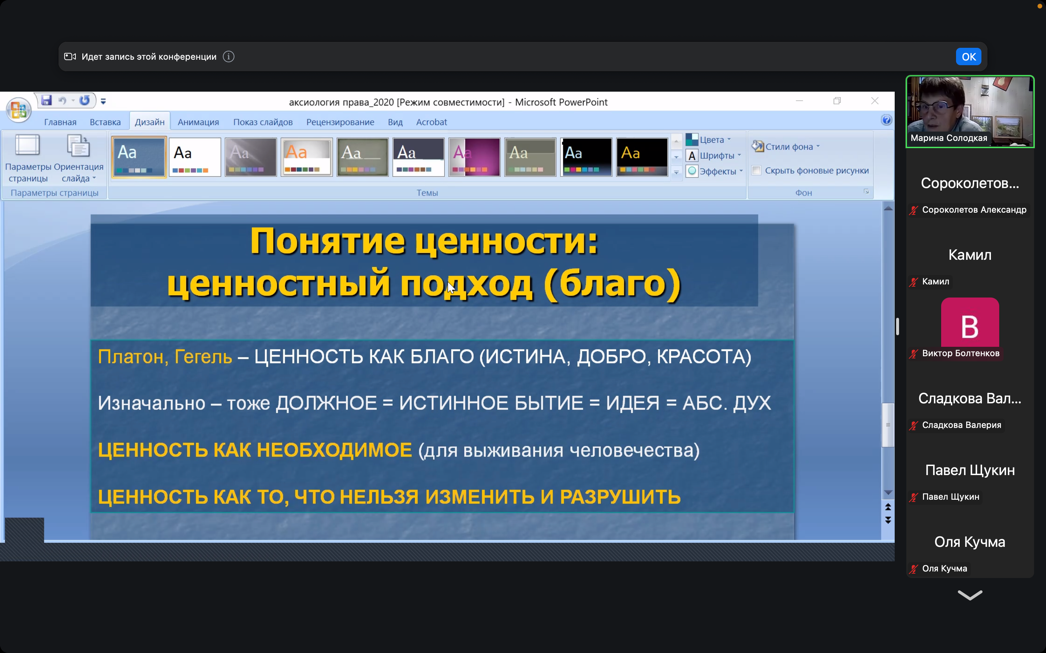The width and height of the screenshot is (1046, 653).
Task: Open the Ориентация слайда dropdown
Action: pyautogui.click(x=79, y=159)
